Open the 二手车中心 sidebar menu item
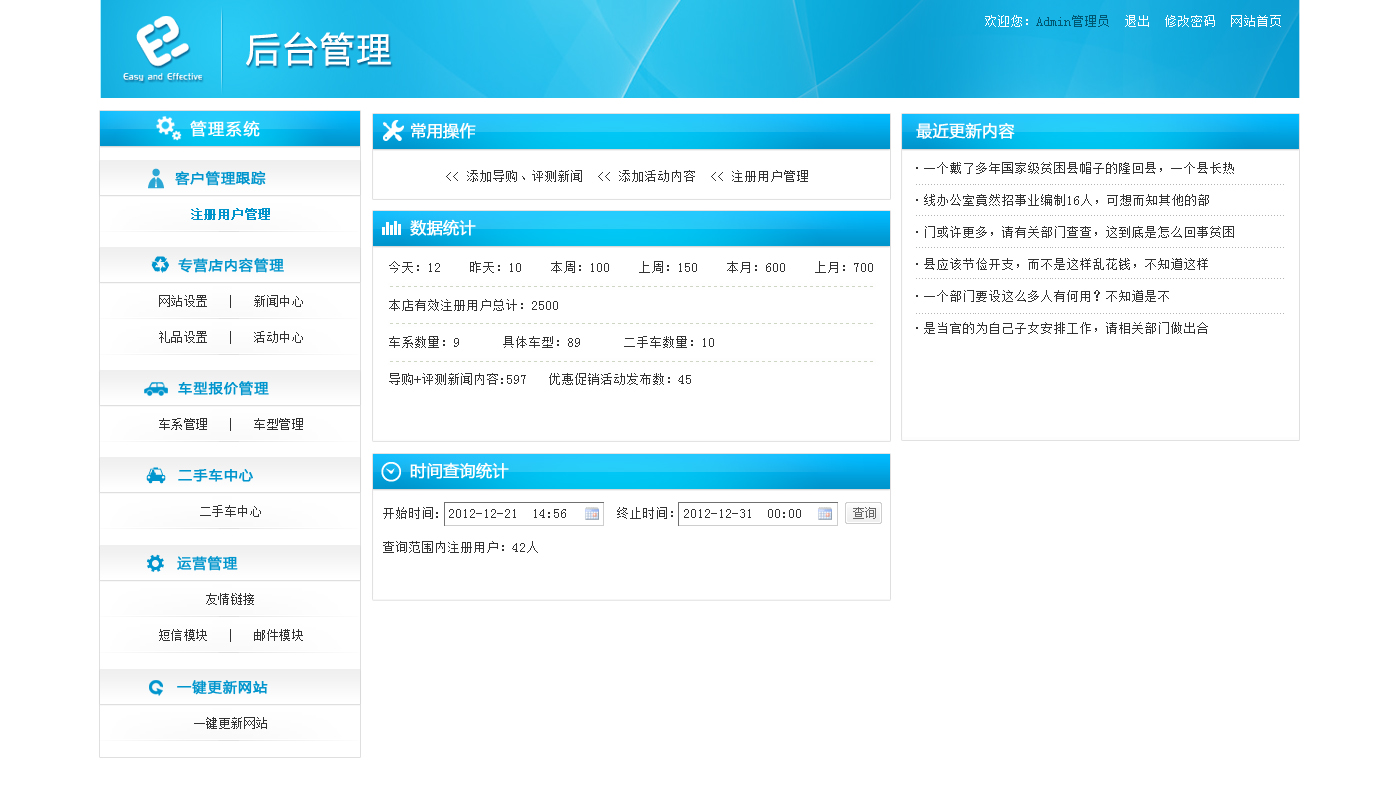1400x809 pixels. [230, 512]
